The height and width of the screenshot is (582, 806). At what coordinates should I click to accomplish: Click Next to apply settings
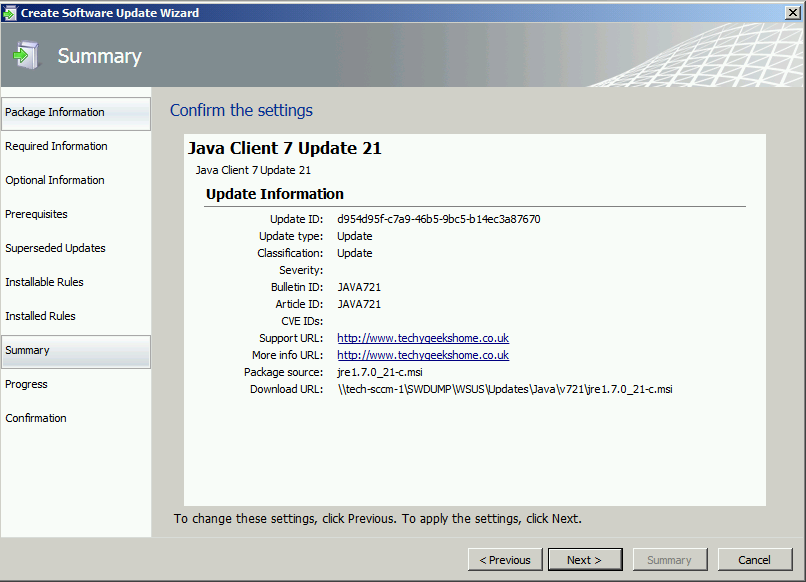[585, 559]
